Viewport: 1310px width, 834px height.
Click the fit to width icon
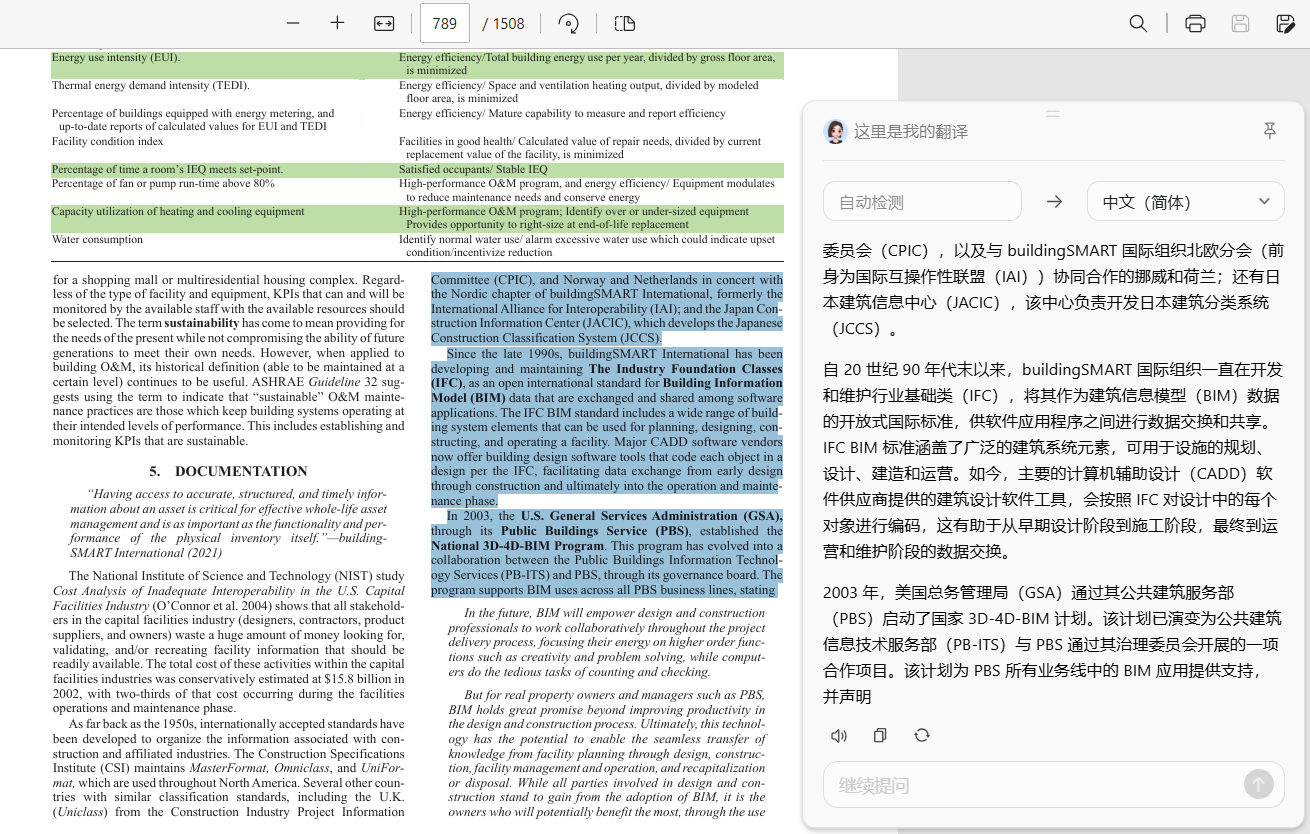point(384,23)
